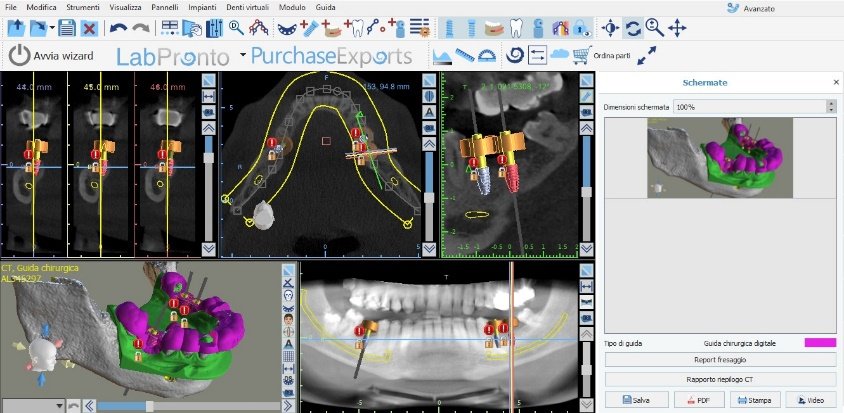844x413 pixels.
Task: Select the protractor angle measurement tool
Action: (486, 55)
